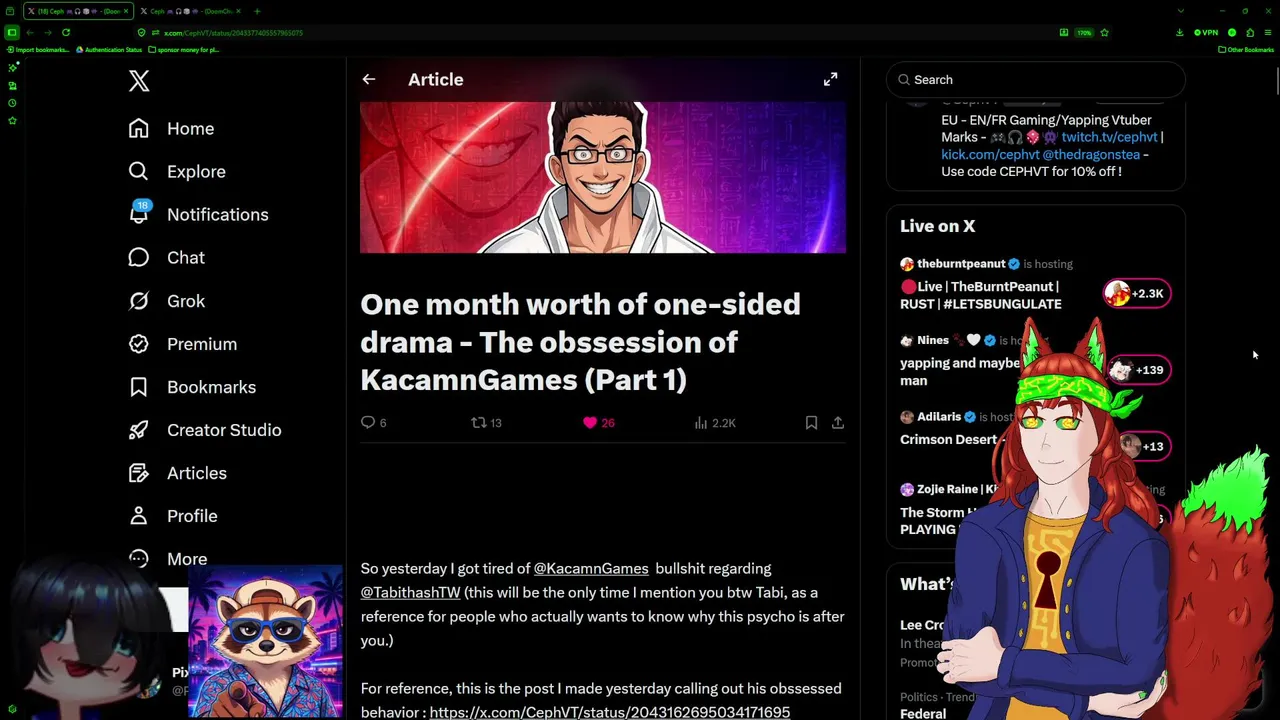
Task: Open the 170% zoom level indicator
Action: [x=1084, y=32]
